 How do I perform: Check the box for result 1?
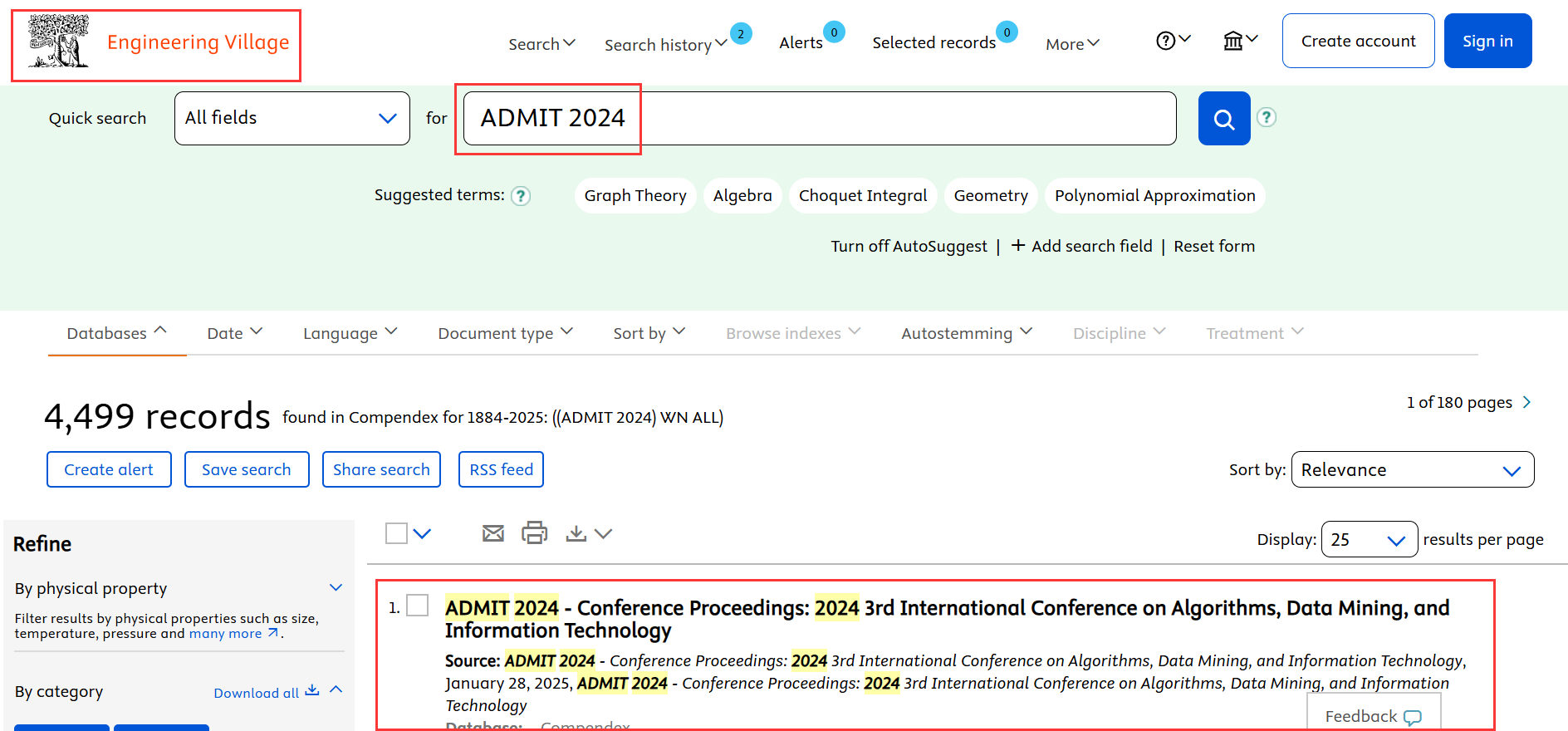[418, 606]
